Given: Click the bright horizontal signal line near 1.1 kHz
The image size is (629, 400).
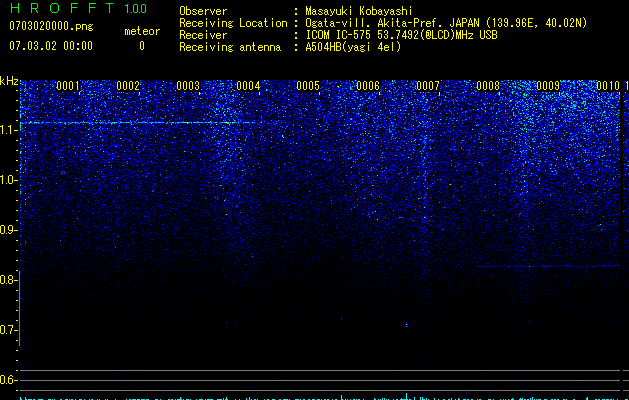Looking at the screenshot, I should pyautogui.click(x=138, y=123).
